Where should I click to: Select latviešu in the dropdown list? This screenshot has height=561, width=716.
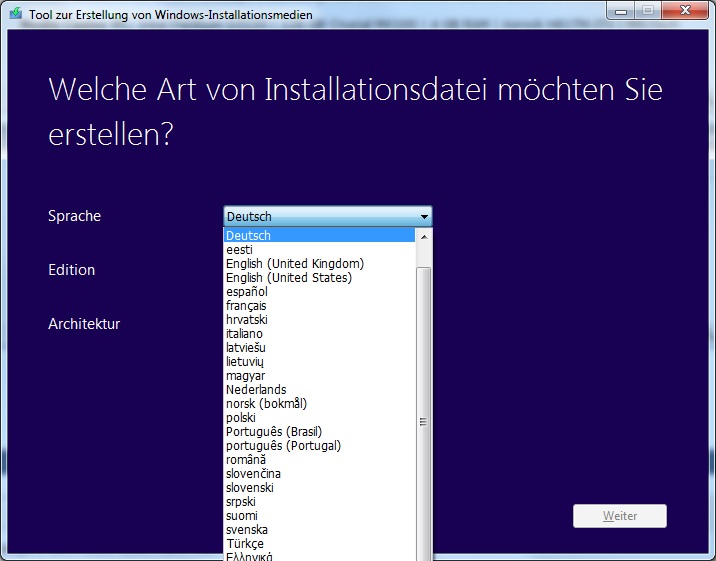(320, 348)
